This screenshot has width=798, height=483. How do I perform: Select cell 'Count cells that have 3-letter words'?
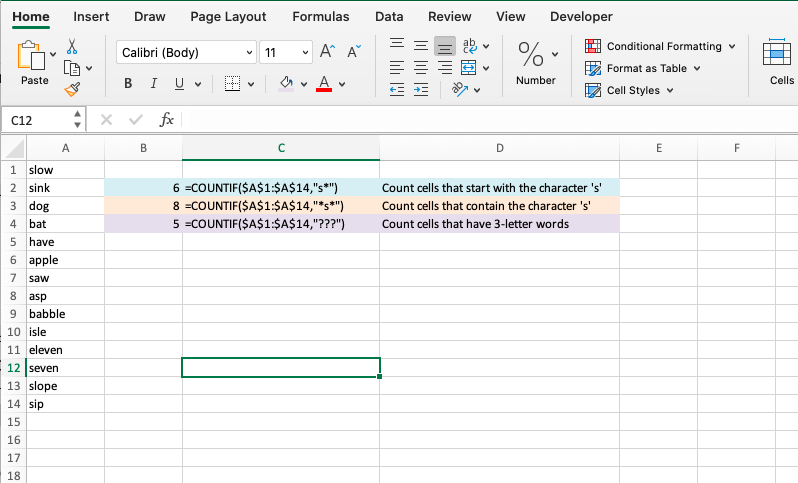coord(500,224)
